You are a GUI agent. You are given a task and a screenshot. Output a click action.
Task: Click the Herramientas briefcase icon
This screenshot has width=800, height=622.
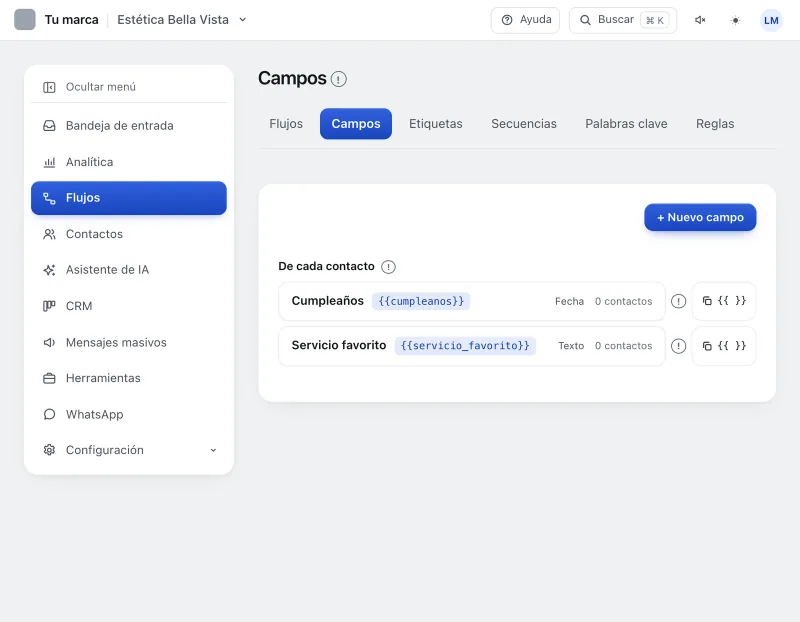[49, 378]
